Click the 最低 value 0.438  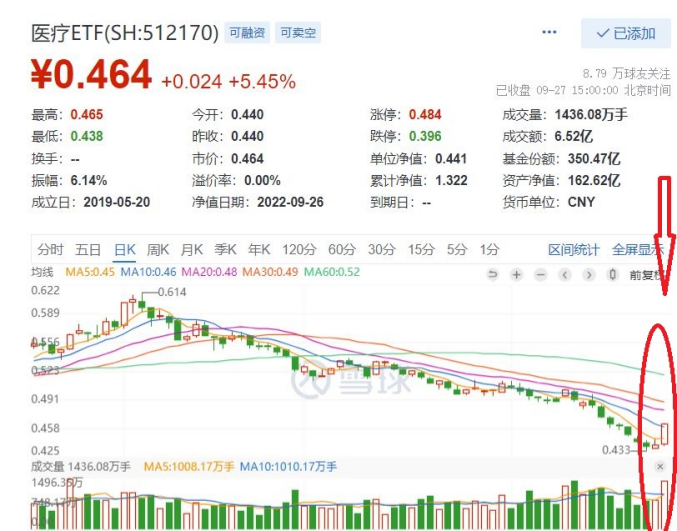point(87,136)
